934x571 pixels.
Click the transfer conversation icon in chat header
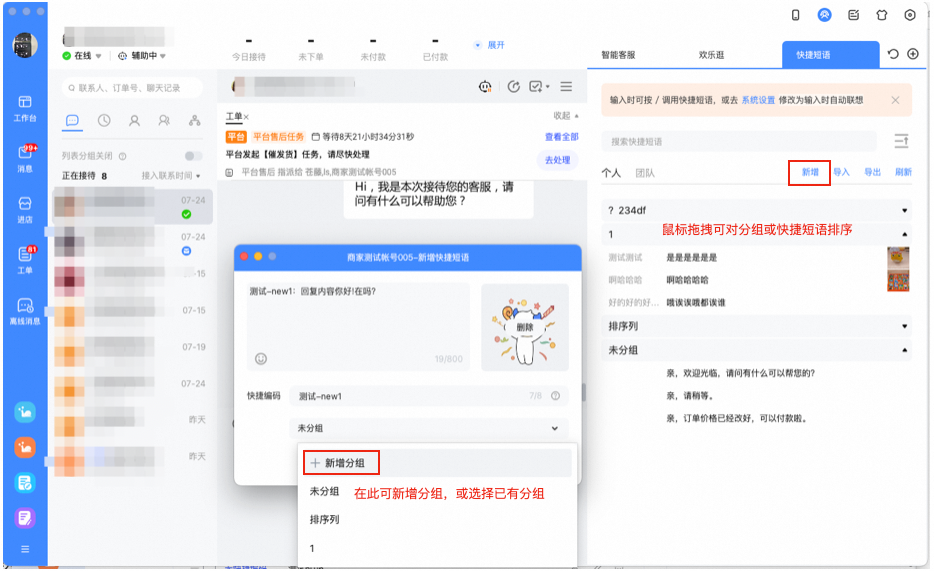[x=513, y=87]
